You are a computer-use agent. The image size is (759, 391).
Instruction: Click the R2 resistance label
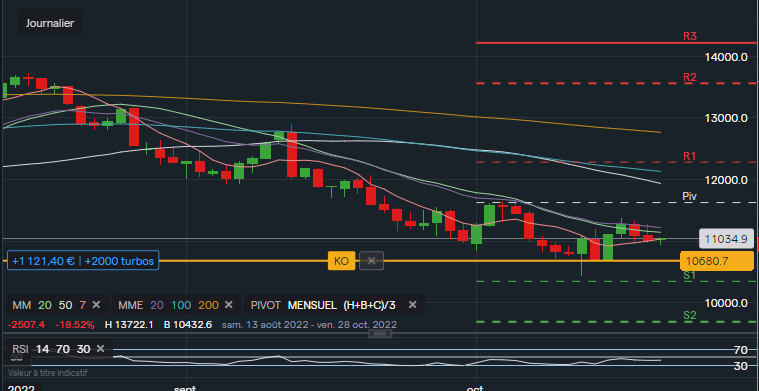point(690,77)
